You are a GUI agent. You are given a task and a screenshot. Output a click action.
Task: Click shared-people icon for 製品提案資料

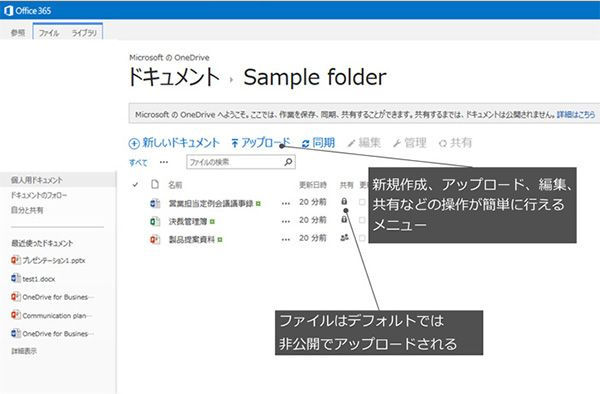click(x=344, y=238)
